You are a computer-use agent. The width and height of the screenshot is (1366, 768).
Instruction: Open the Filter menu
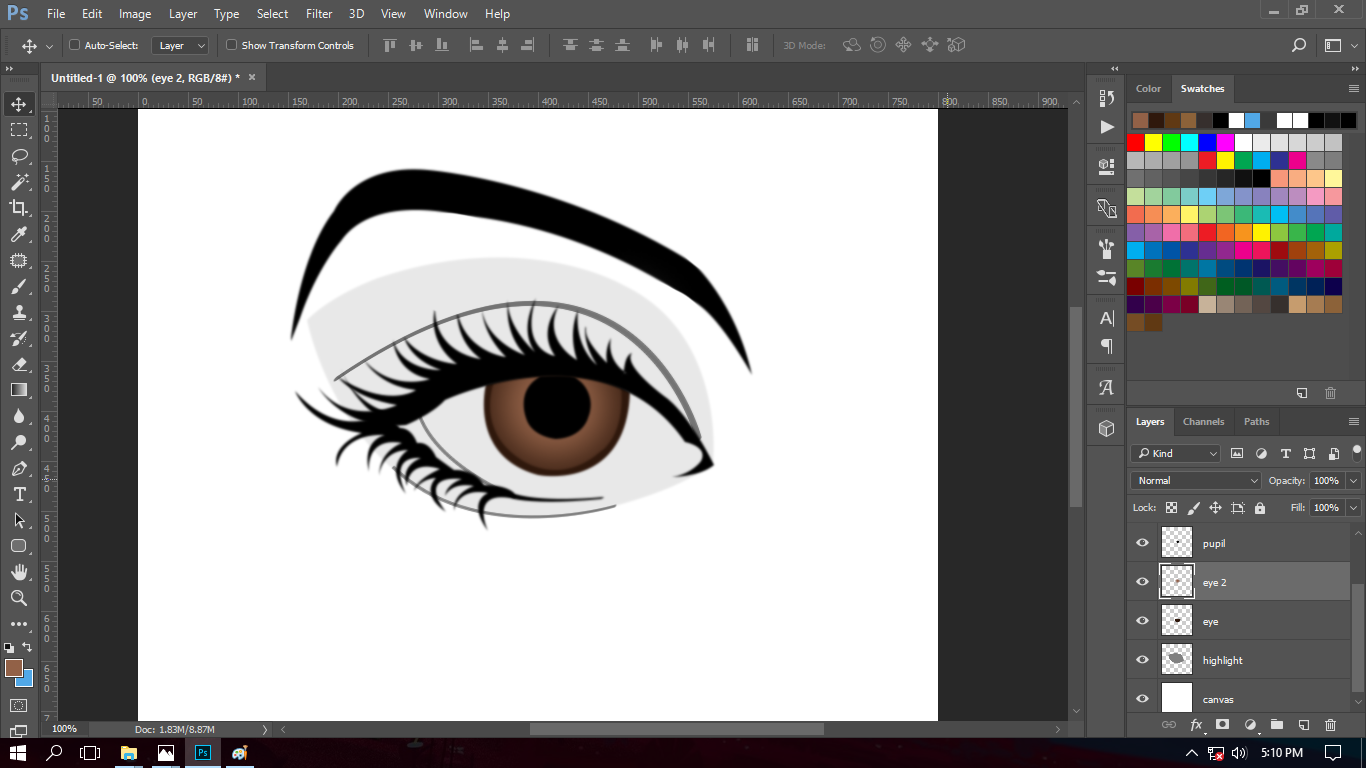[319, 14]
